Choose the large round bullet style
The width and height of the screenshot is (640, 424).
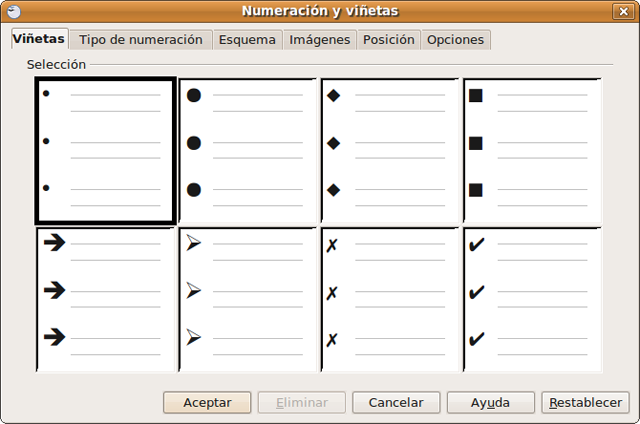(248, 150)
